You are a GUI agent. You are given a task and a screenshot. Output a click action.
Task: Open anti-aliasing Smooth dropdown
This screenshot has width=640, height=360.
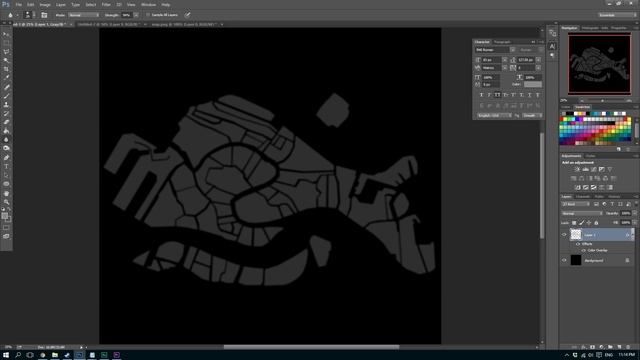(532, 116)
